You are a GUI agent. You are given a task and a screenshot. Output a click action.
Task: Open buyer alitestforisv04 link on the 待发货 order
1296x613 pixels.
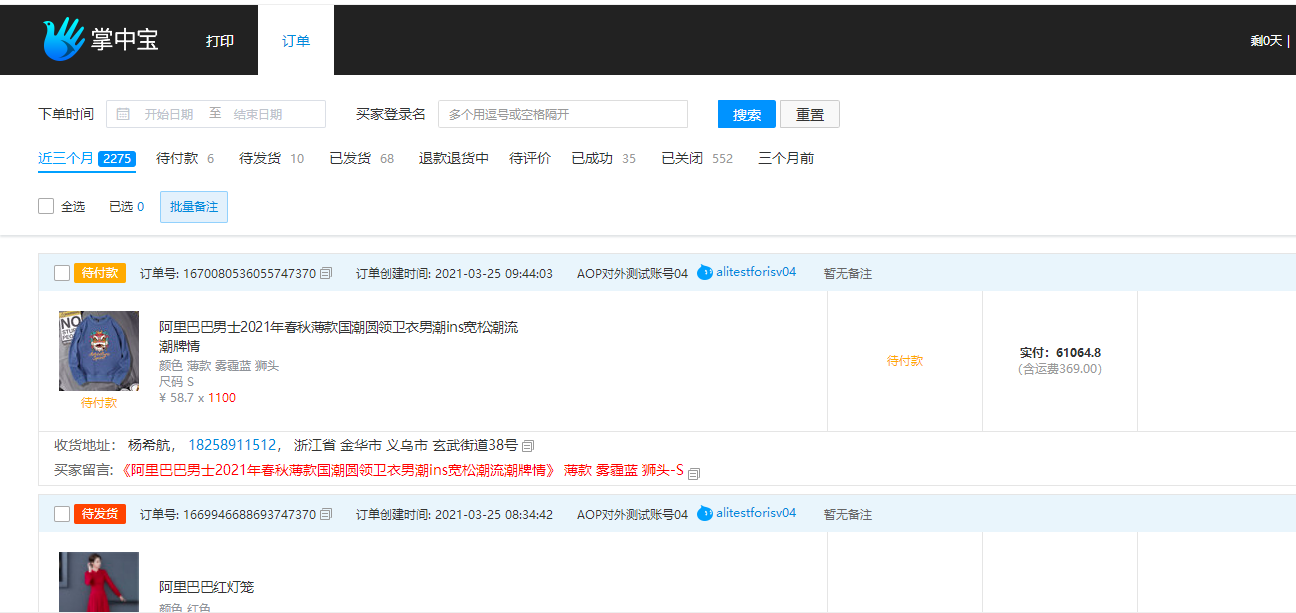pos(756,513)
